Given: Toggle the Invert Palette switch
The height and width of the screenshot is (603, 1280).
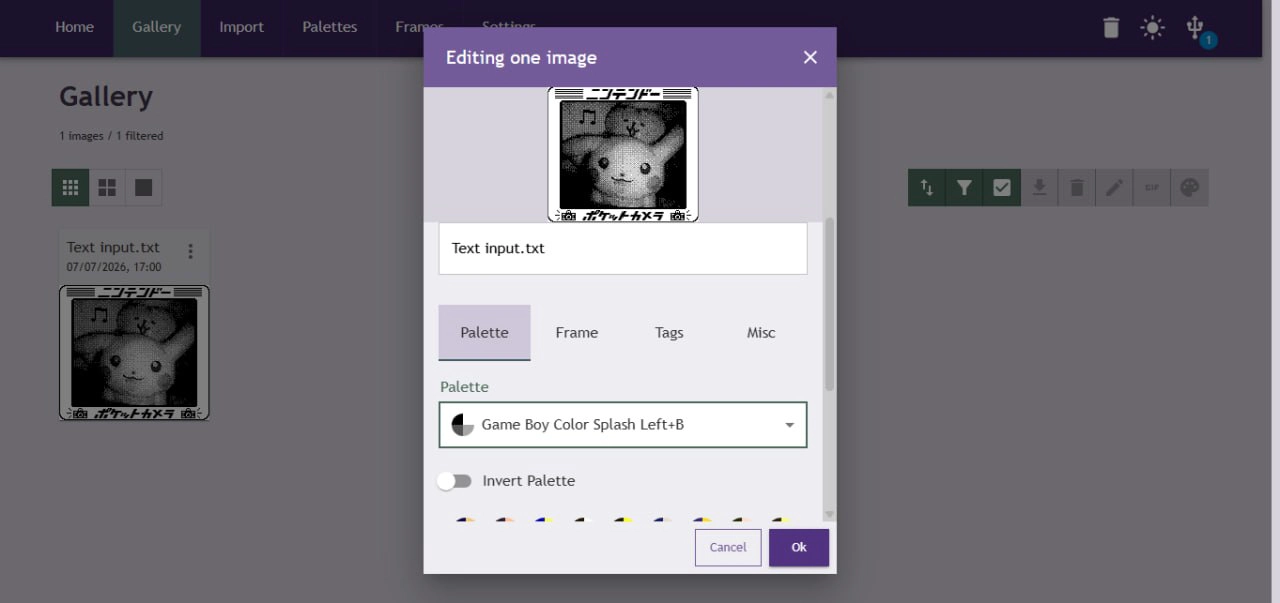Looking at the screenshot, I should 455,481.
